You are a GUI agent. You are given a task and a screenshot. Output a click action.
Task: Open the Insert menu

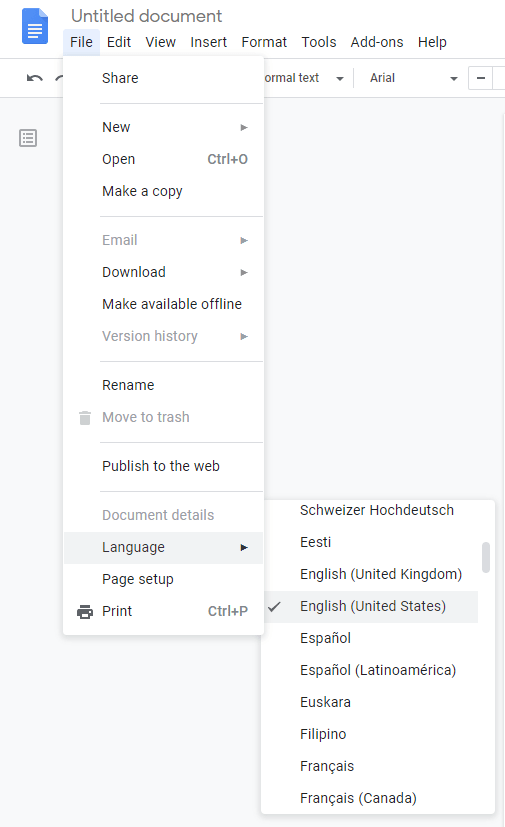point(208,42)
